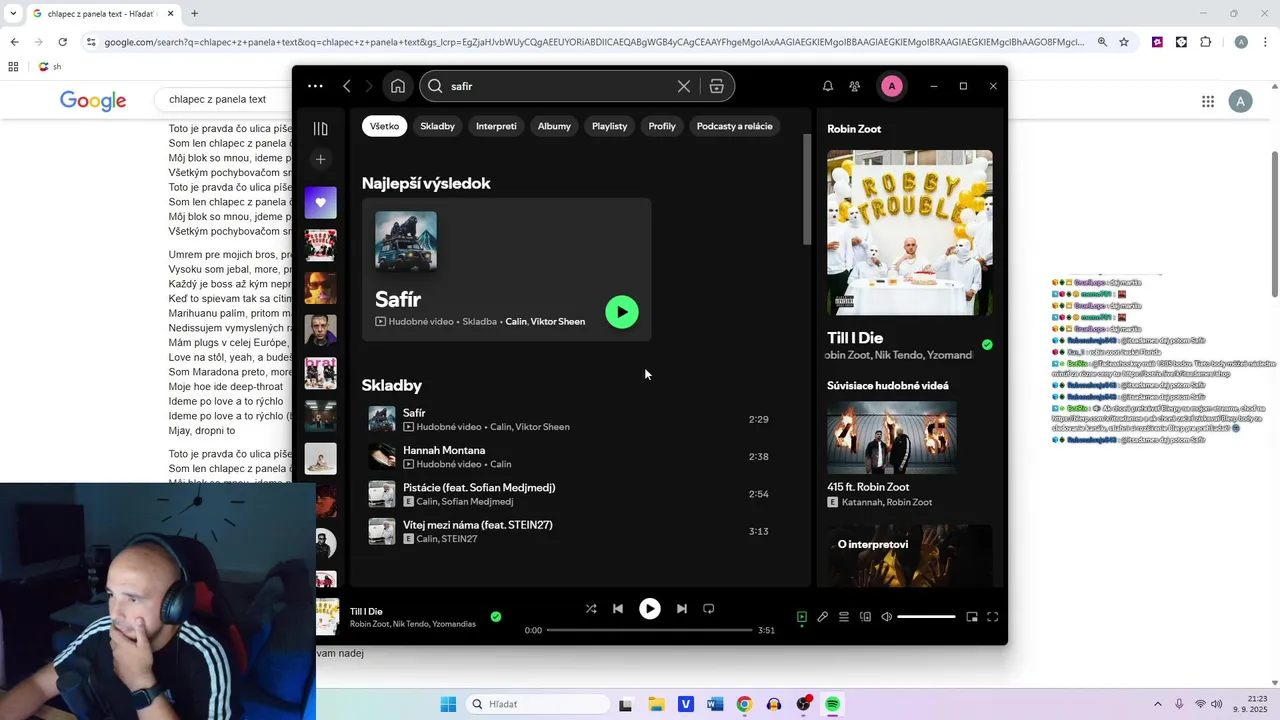Open Safír top result cover art
The image size is (1280, 720).
click(x=406, y=241)
